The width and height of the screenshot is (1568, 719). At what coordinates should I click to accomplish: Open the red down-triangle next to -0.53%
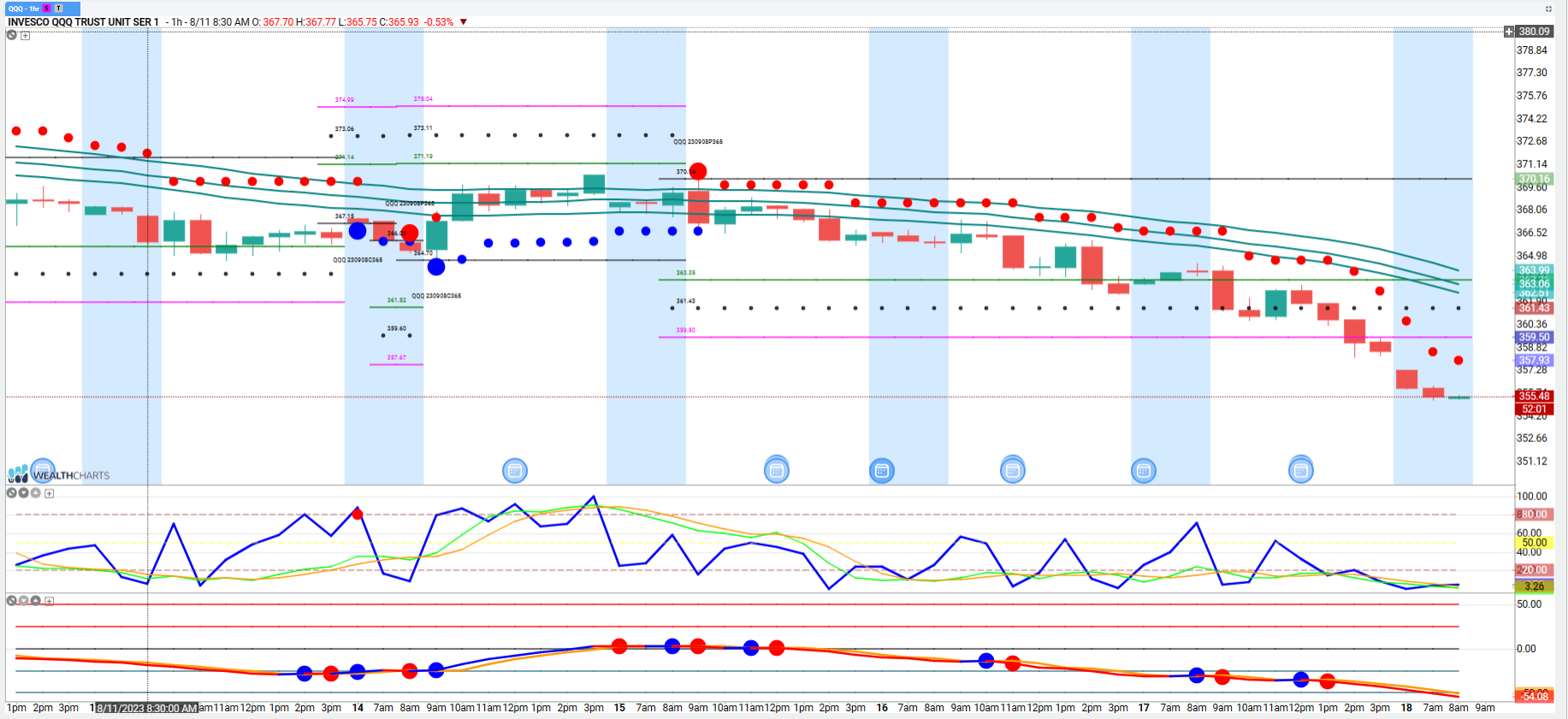pyautogui.click(x=464, y=22)
